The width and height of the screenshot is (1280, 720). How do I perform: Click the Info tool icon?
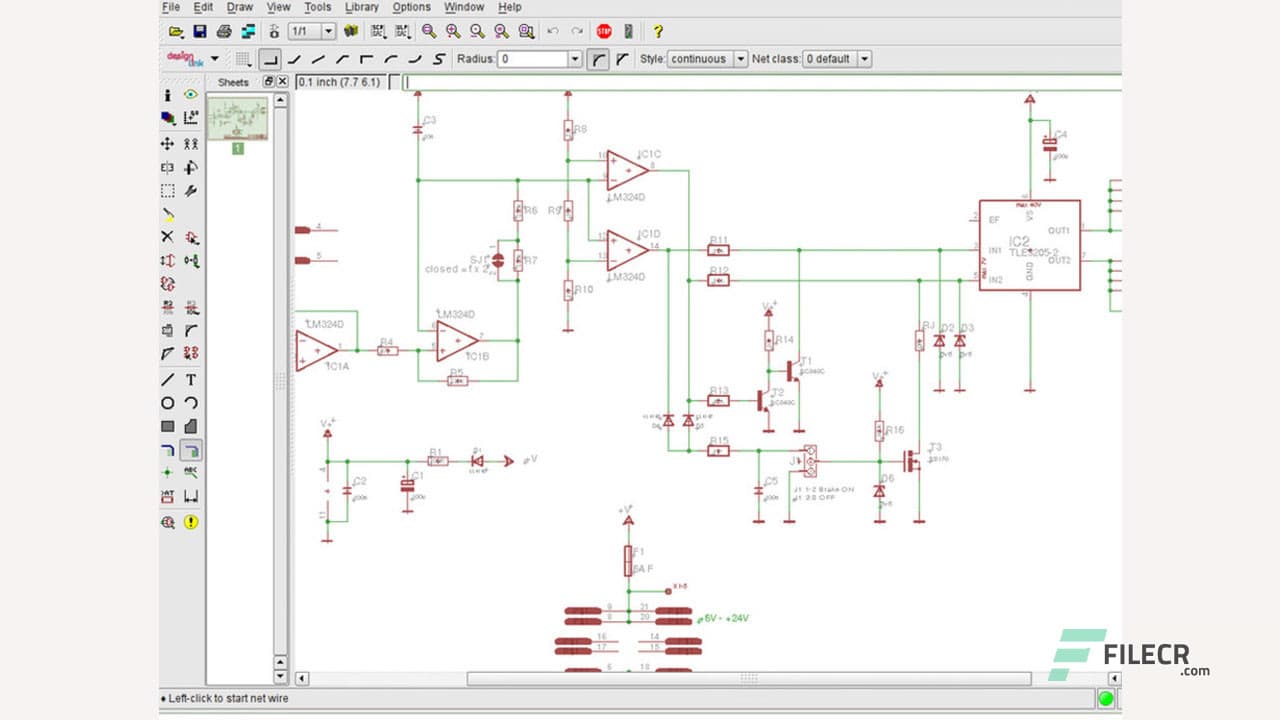(167, 95)
